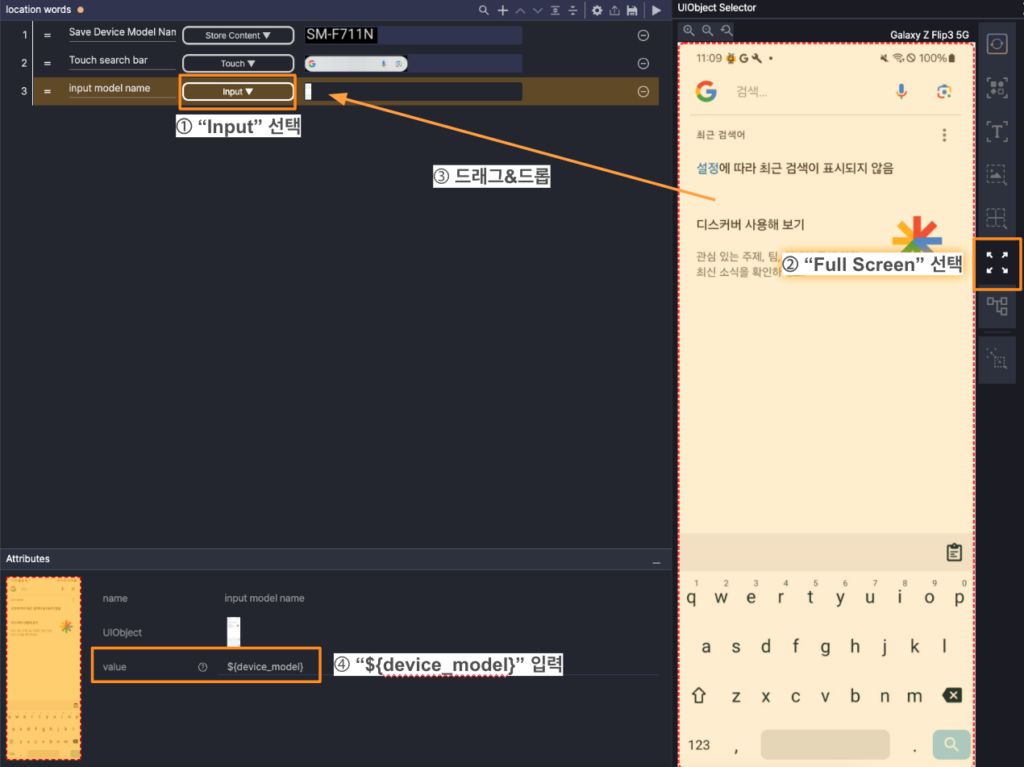Open the Store Content action dropdown

click(x=238, y=36)
